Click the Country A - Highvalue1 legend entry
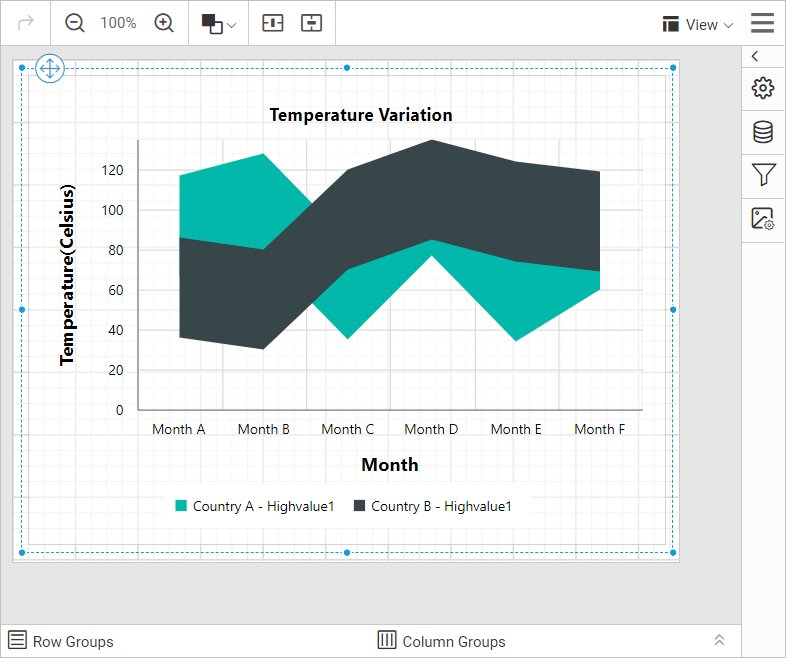Viewport: 786px width, 658px height. pyautogui.click(x=255, y=506)
